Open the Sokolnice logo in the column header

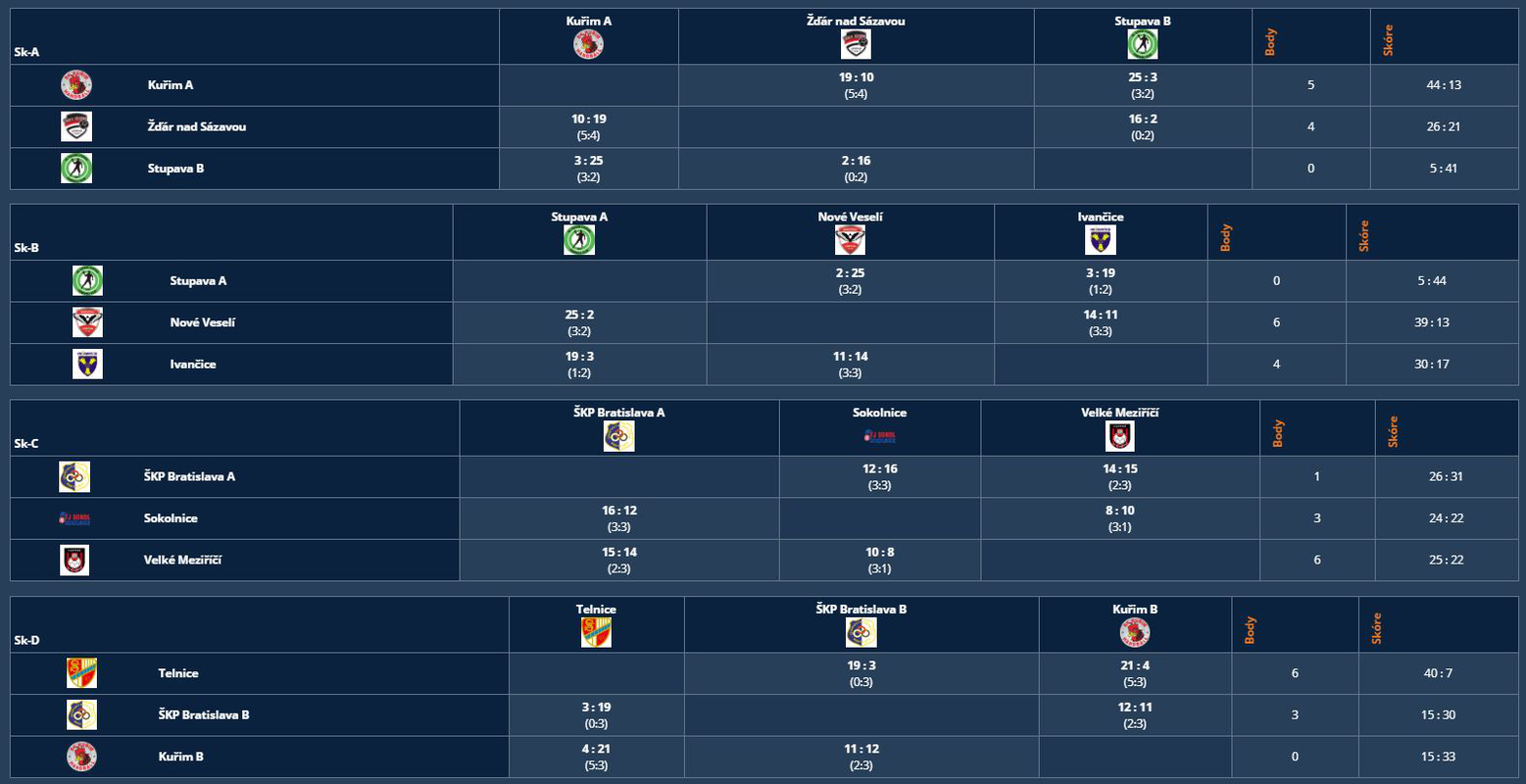click(x=879, y=436)
